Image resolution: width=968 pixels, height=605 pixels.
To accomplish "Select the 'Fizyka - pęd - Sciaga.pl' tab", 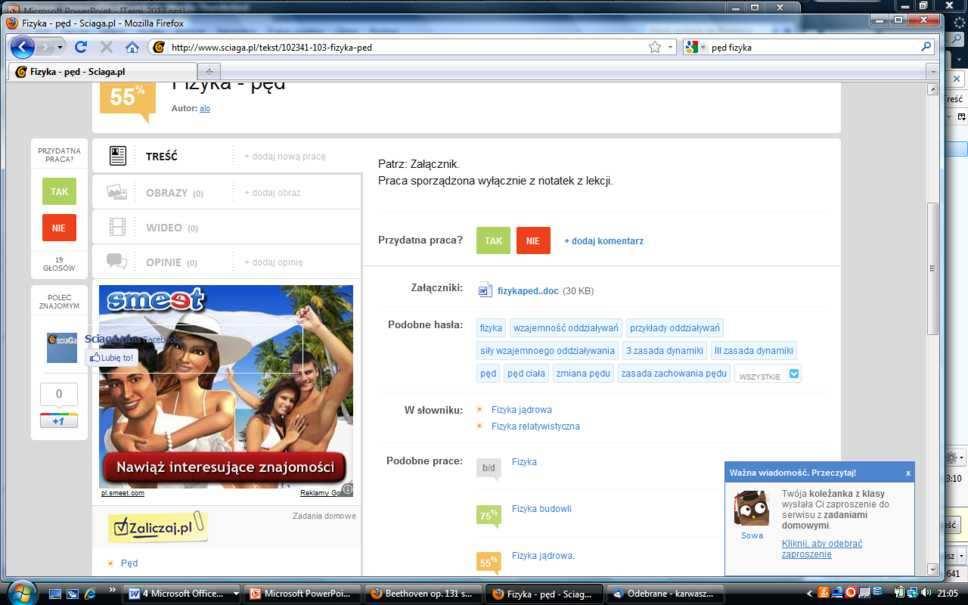I will (x=104, y=72).
